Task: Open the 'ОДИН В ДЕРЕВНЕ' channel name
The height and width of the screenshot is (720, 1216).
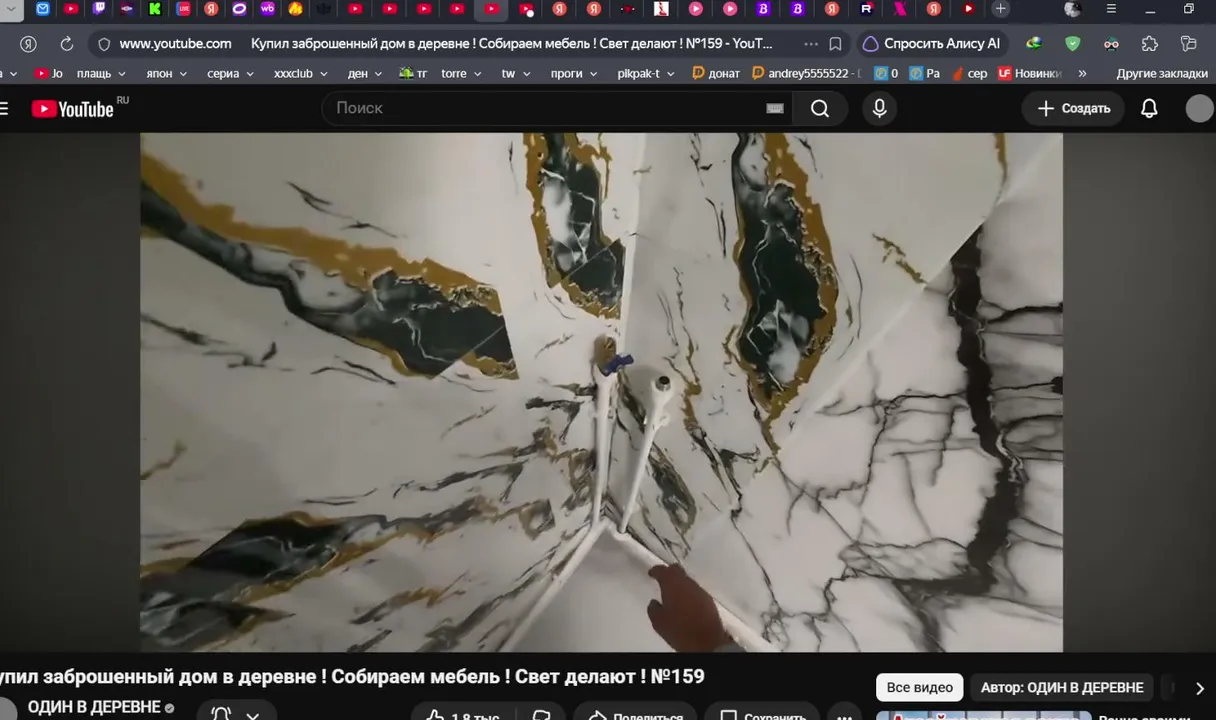Action: click(94, 707)
